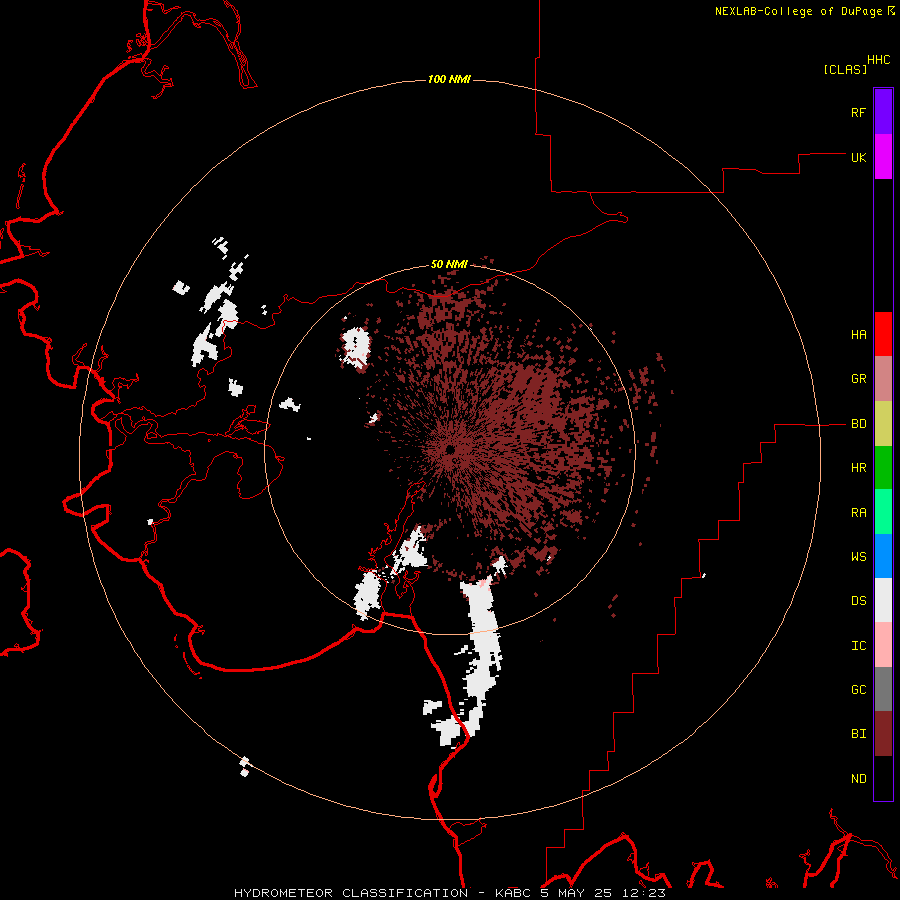The image size is (900, 900).
Task: Click the HA legend label
Action: point(858,335)
